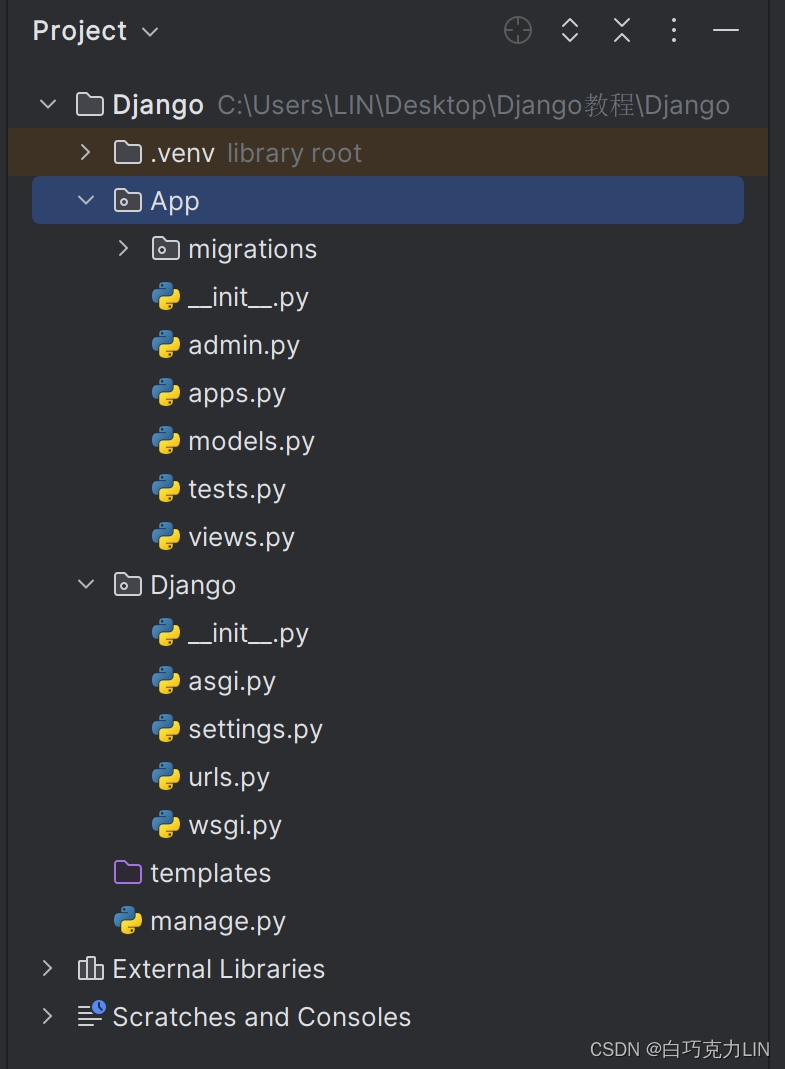
Task: Collapse the Django root project node
Action: (x=48, y=104)
